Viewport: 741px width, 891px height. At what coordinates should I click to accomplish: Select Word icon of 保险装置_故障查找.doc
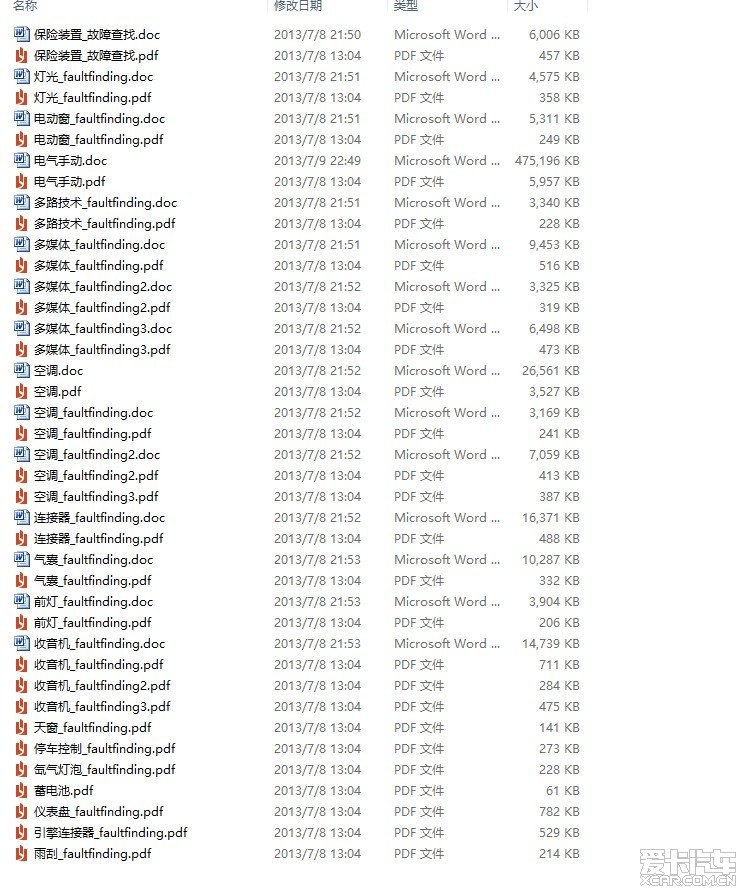click(22, 34)
